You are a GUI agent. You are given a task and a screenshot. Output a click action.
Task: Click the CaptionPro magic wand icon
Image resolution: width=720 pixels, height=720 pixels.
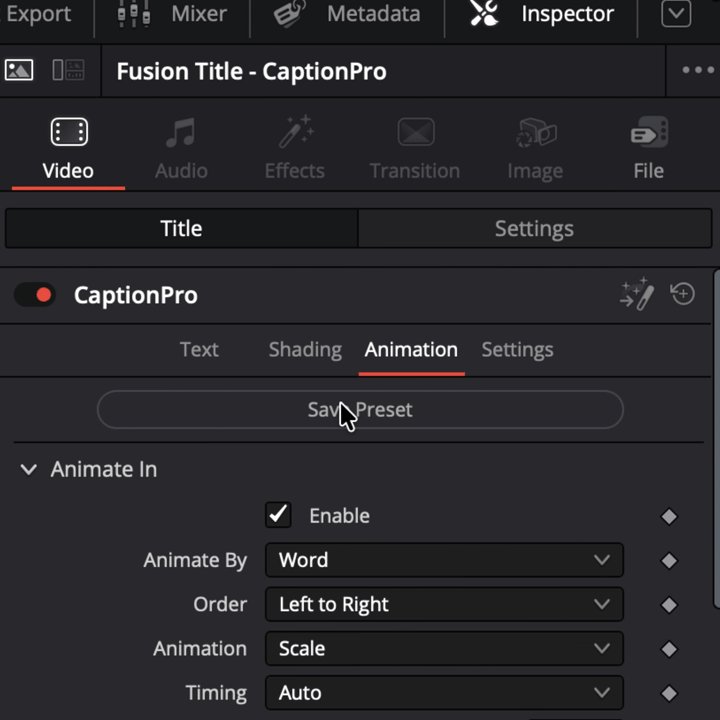[x=637, y=294]
